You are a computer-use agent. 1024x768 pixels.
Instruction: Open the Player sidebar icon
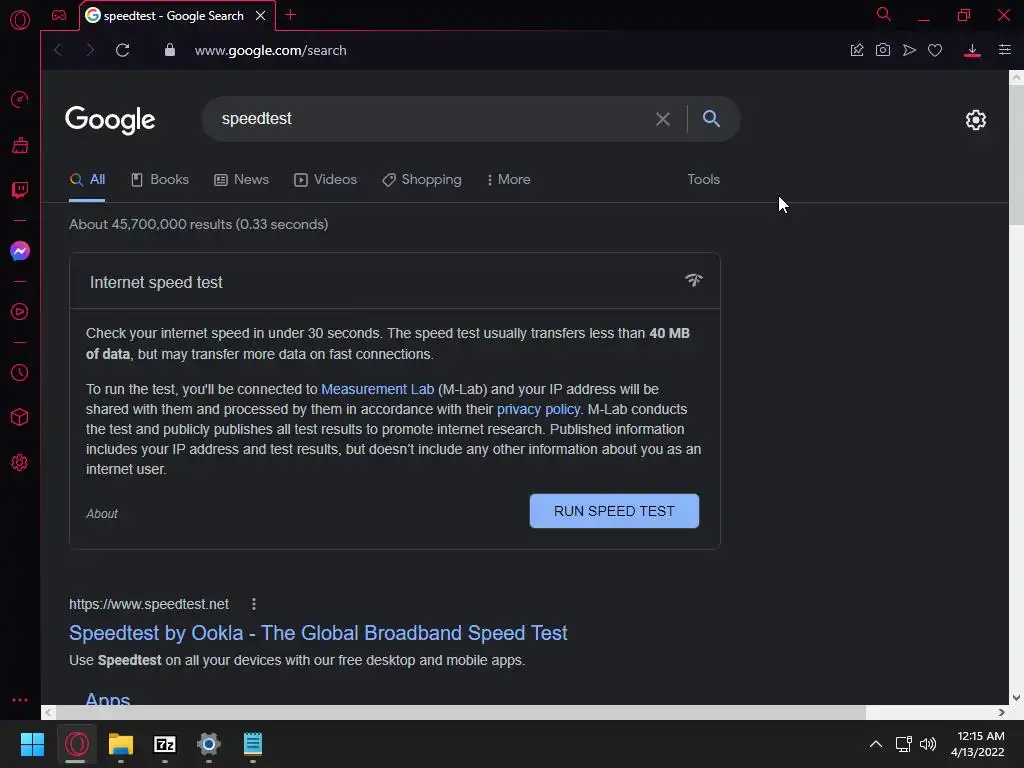(x=20, y=312)
